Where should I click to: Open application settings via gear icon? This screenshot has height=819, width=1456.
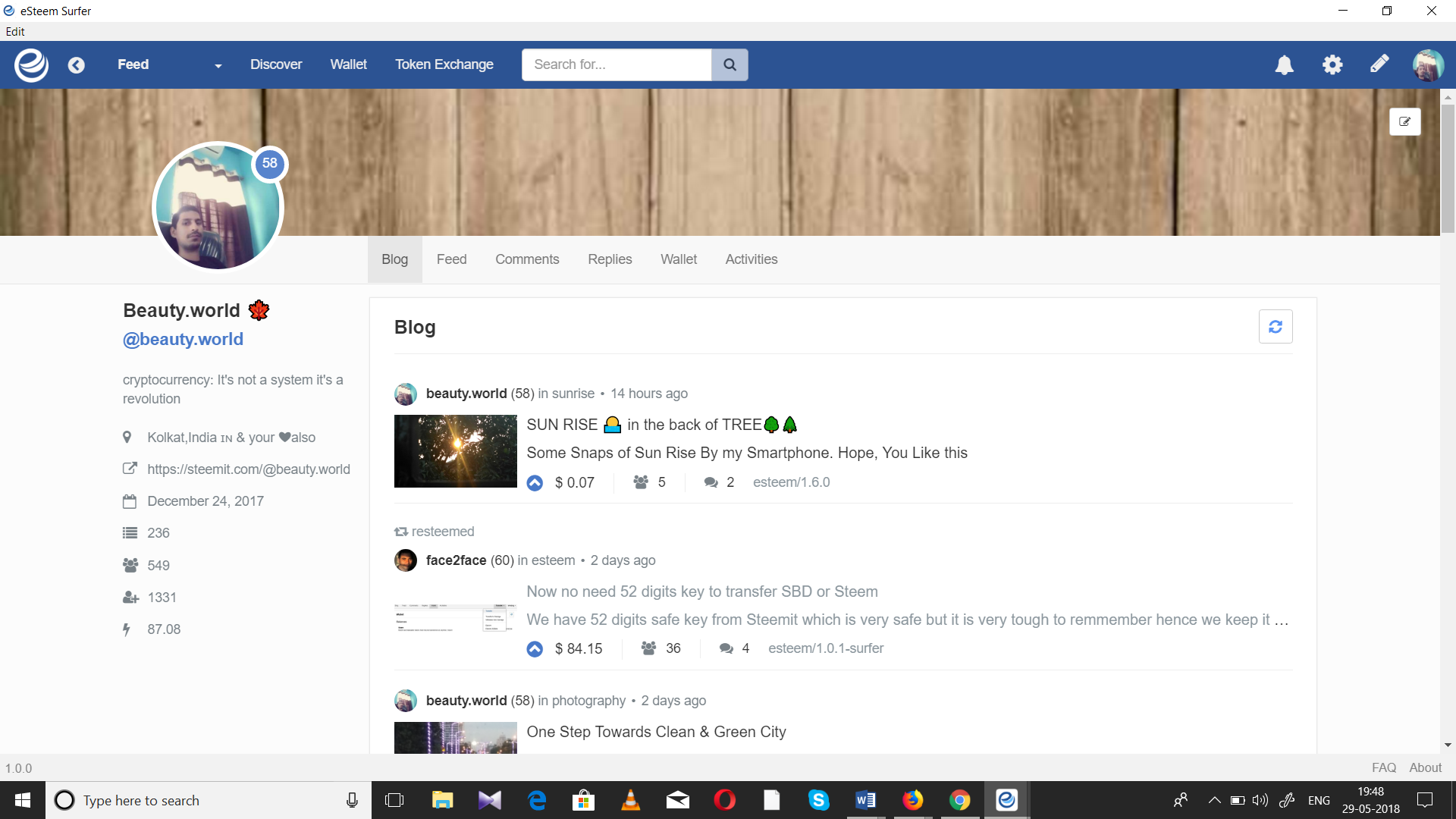tap(1332, 64)
